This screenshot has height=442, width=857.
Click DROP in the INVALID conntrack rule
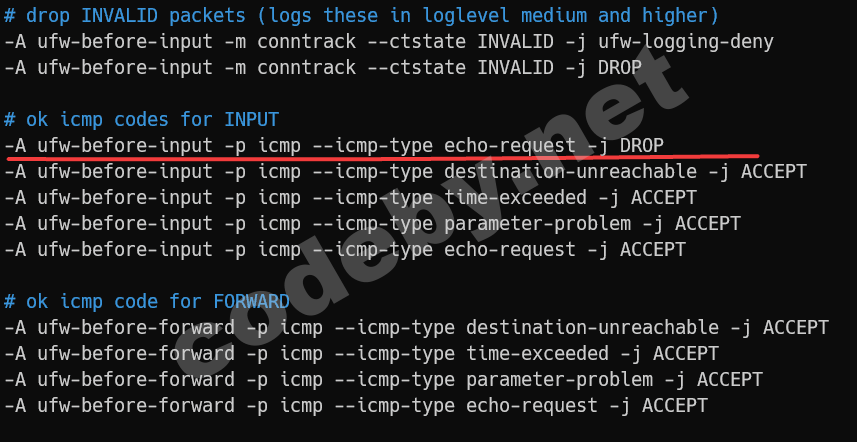coord(620,67)
